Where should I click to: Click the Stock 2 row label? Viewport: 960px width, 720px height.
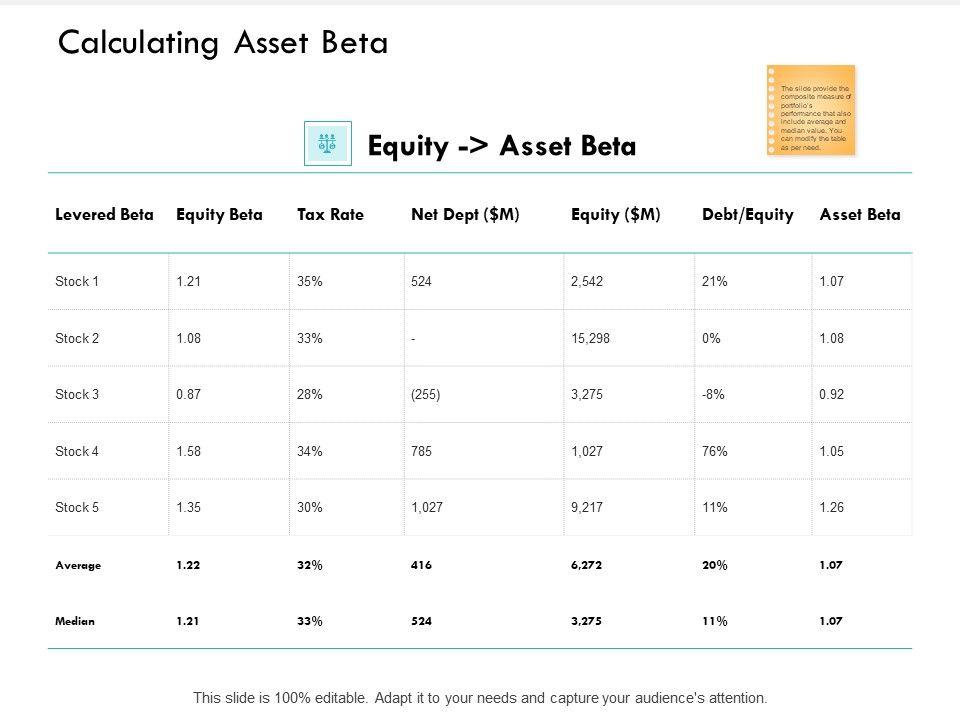[77, 338]
